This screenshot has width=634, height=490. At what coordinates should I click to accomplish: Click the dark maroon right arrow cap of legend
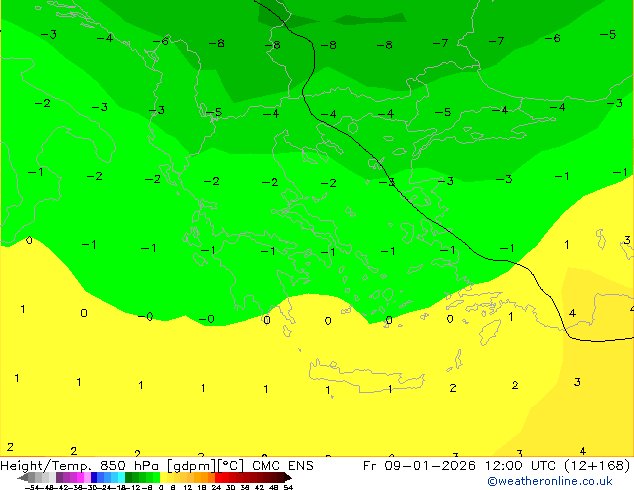click(287, 477)
